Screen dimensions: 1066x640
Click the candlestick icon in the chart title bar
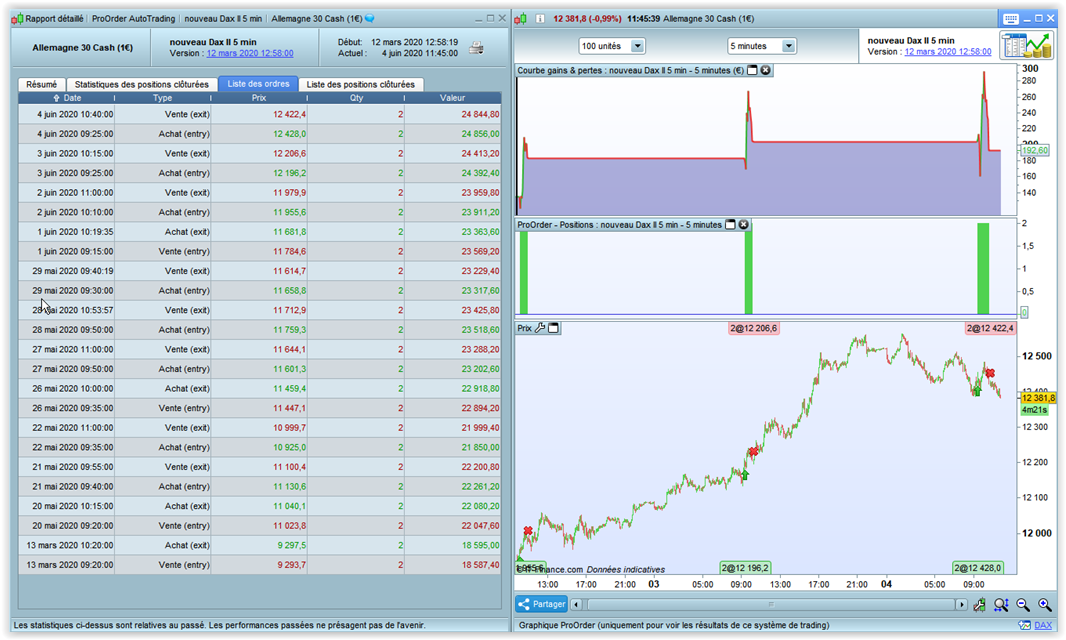(x=521, y=19)
